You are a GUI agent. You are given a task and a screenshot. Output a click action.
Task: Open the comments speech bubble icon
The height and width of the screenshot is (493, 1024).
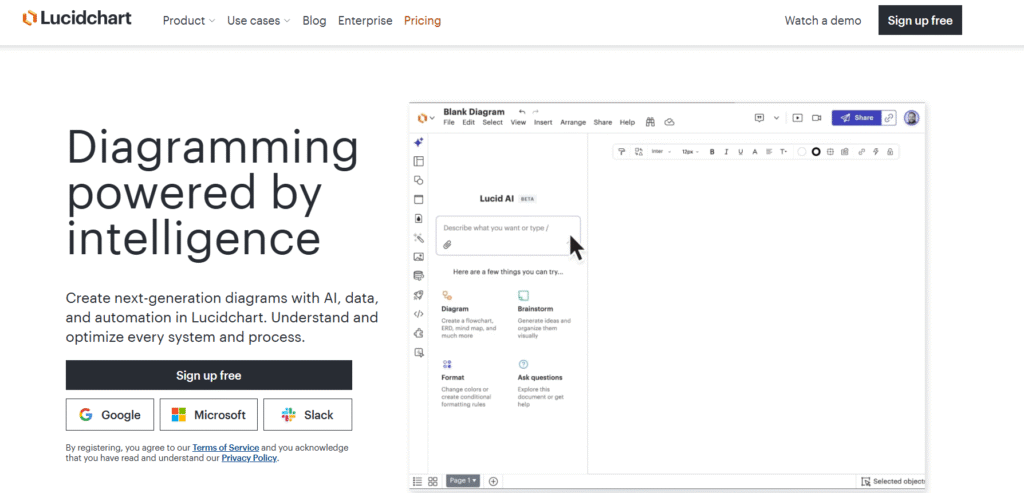tap(760, 117)
